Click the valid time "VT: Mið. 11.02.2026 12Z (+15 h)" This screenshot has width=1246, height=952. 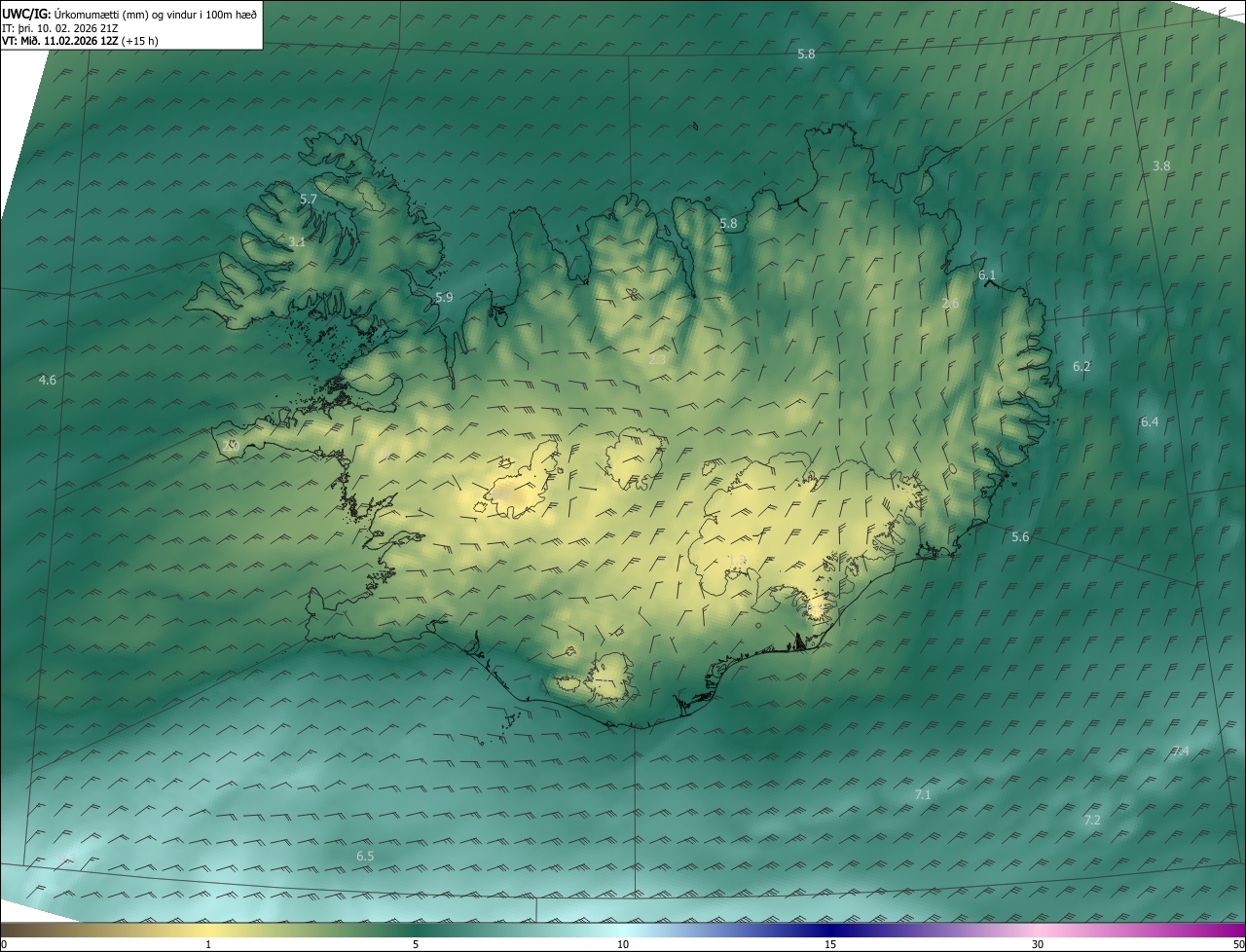pos(80,42)
